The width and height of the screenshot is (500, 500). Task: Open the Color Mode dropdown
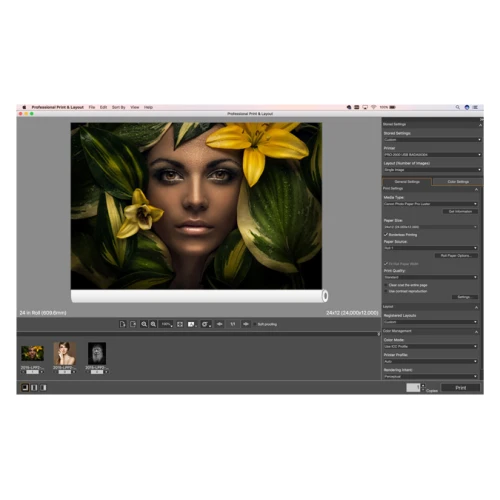(430, 346)
